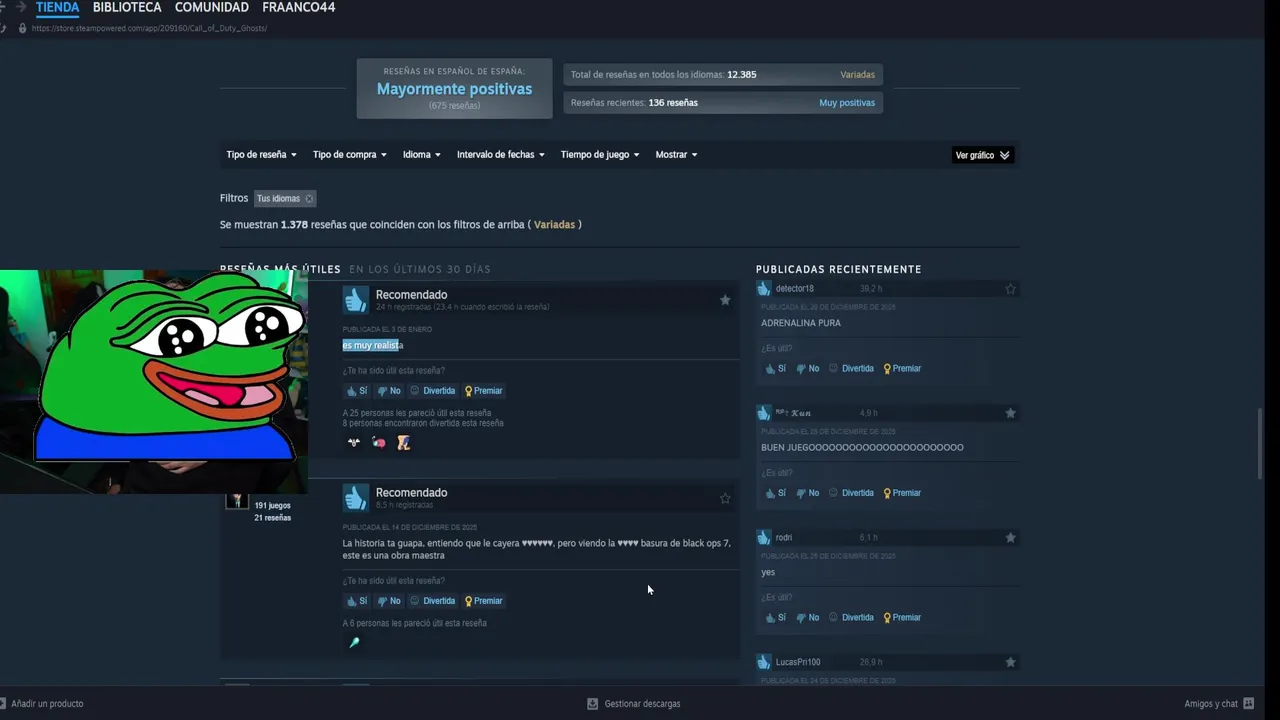The width and height of the screenshot is (1280, 720).
Task: Click the Muy positivas recent rating link
Action: click(x=847, y=103)
